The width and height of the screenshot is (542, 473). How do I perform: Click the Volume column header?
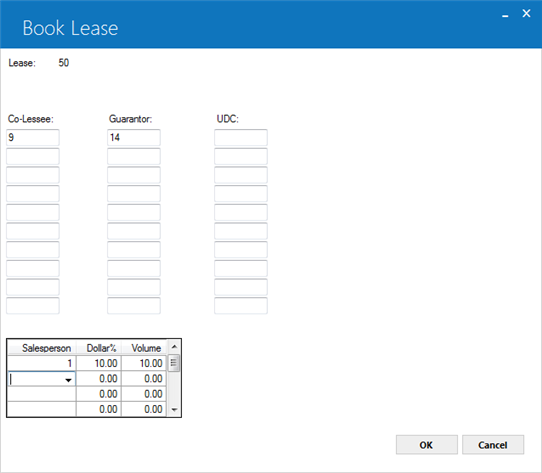144,348
